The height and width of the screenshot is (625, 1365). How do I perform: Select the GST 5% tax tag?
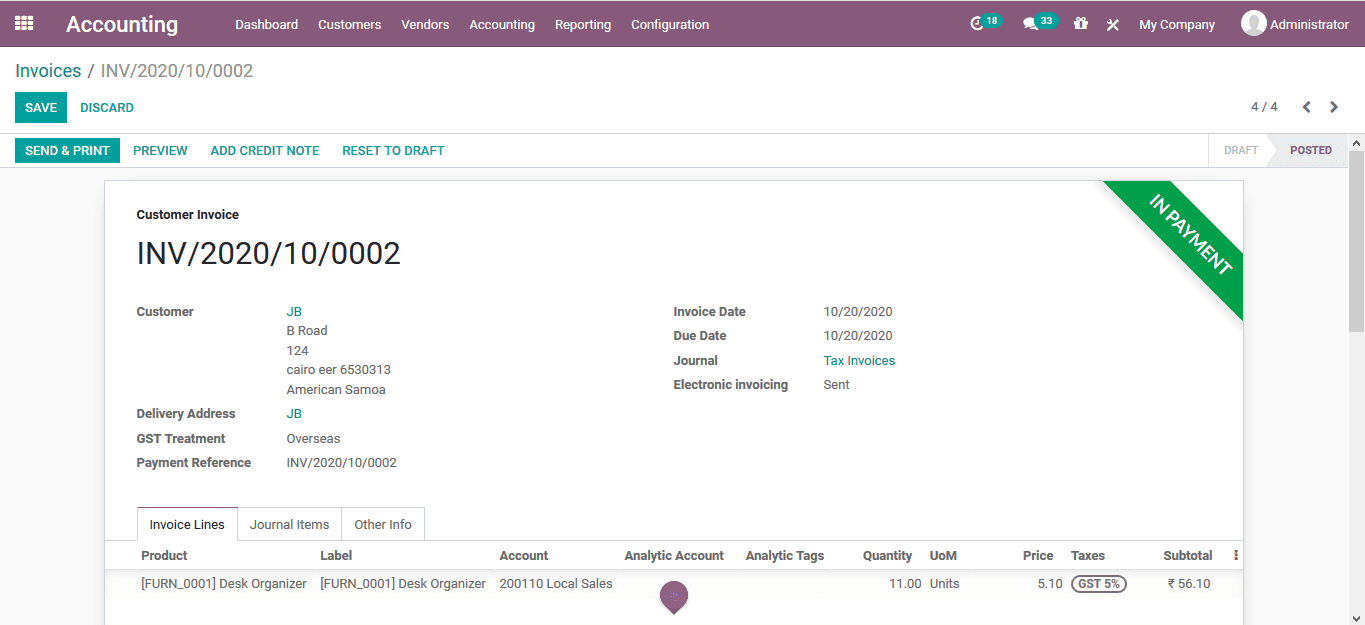[x=1098, y=583]
